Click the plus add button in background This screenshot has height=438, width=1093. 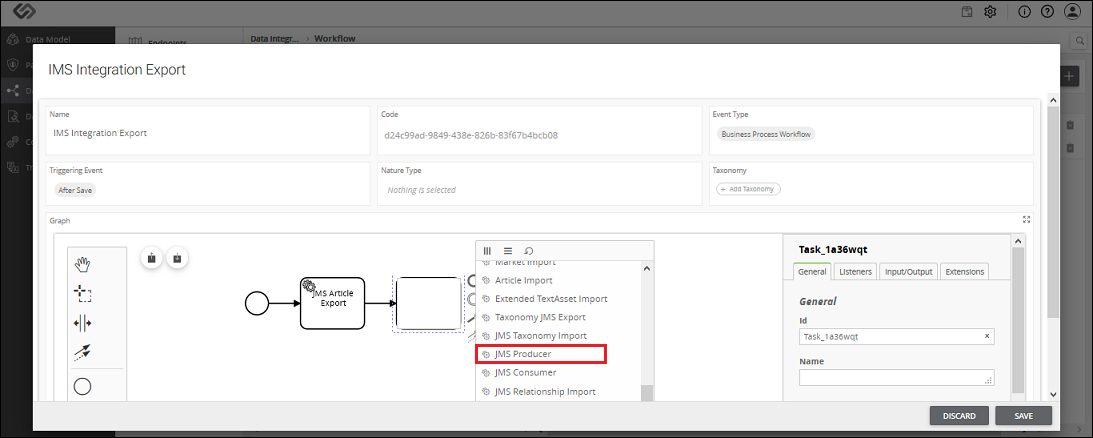[x=1070, y=76]
